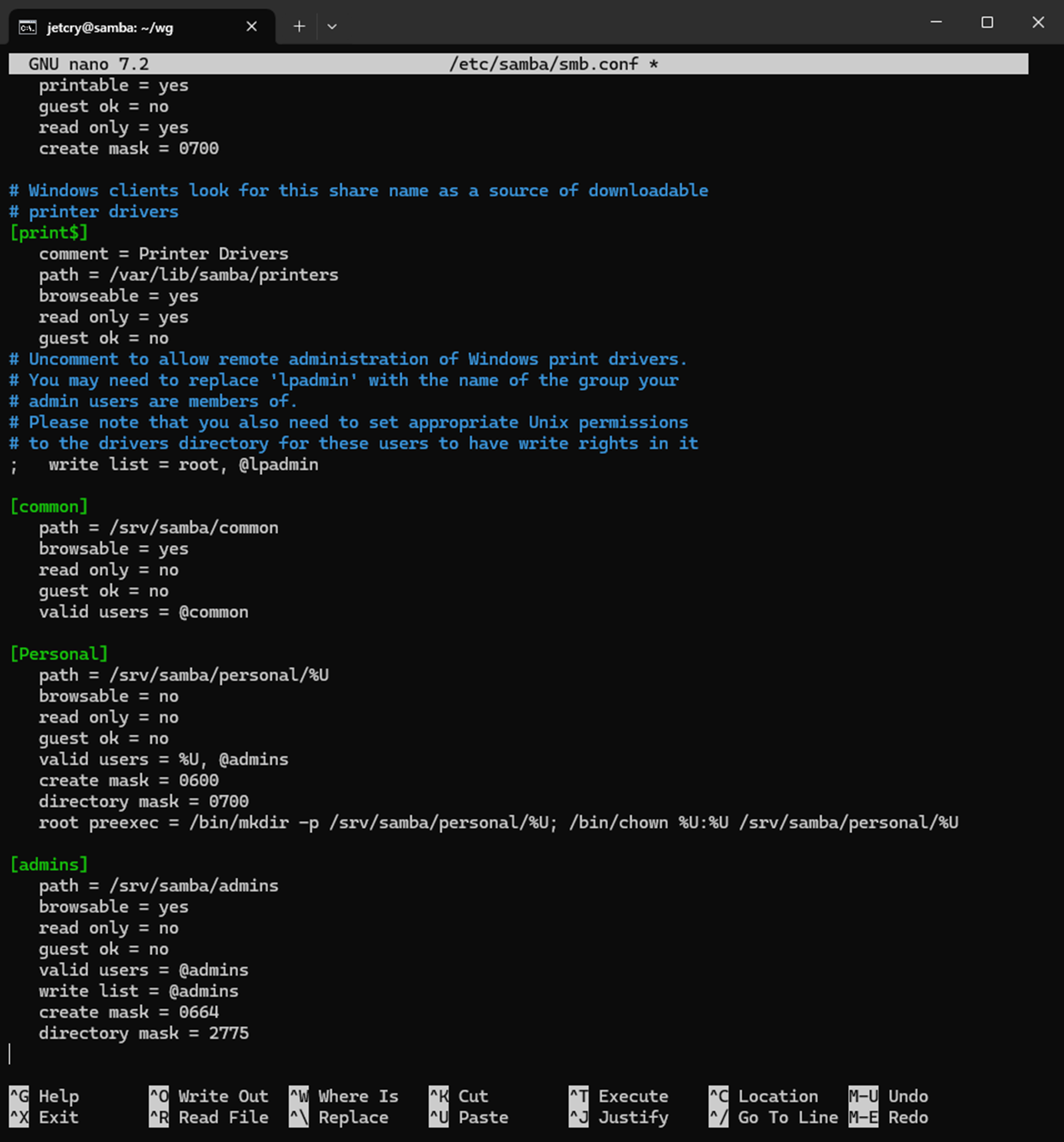This screenshot has height=1142, width=1064.
Task: Minimize the terminal window
Action: [x=936, y=22]
